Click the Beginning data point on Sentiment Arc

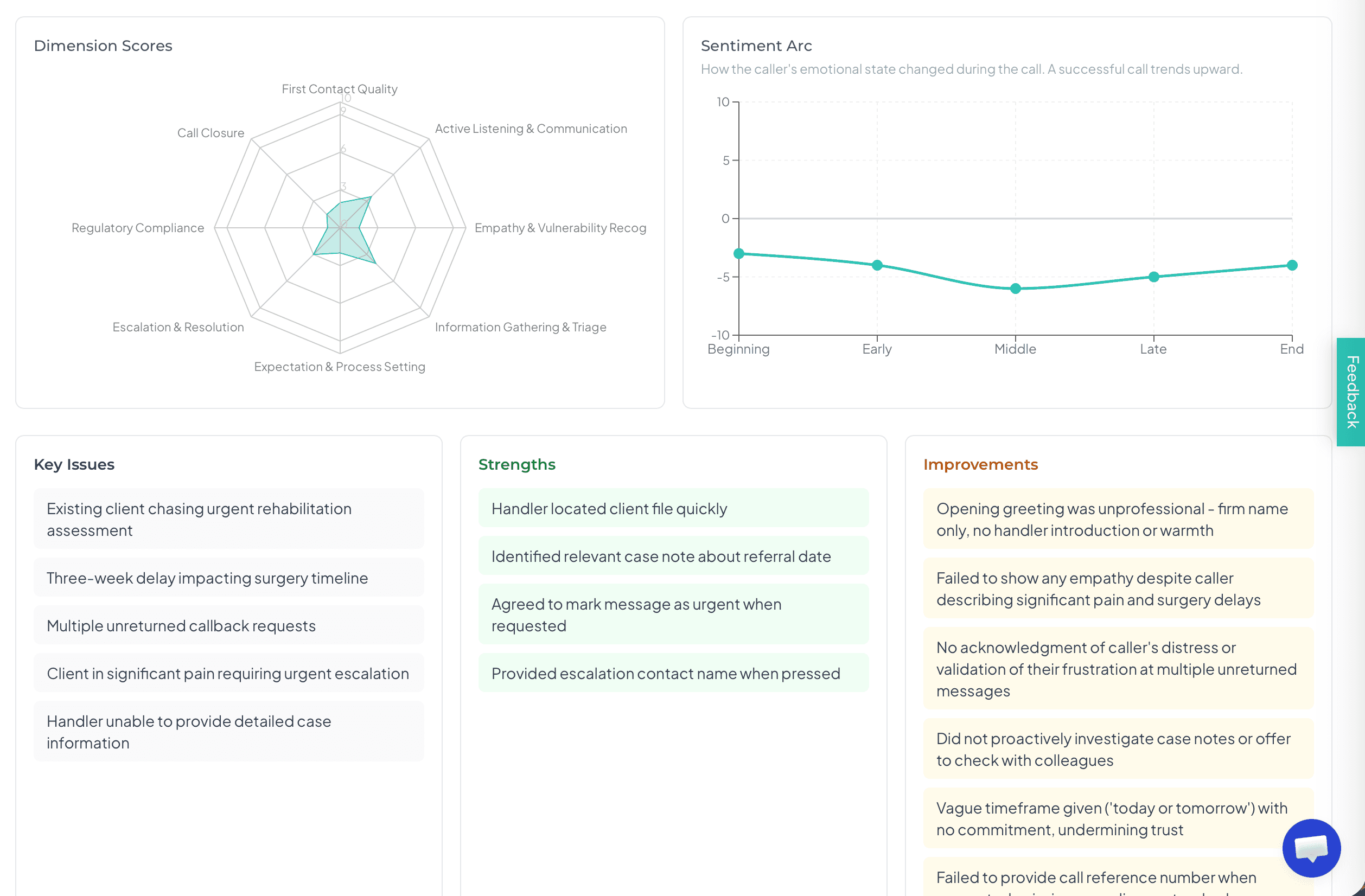(739, 253)
